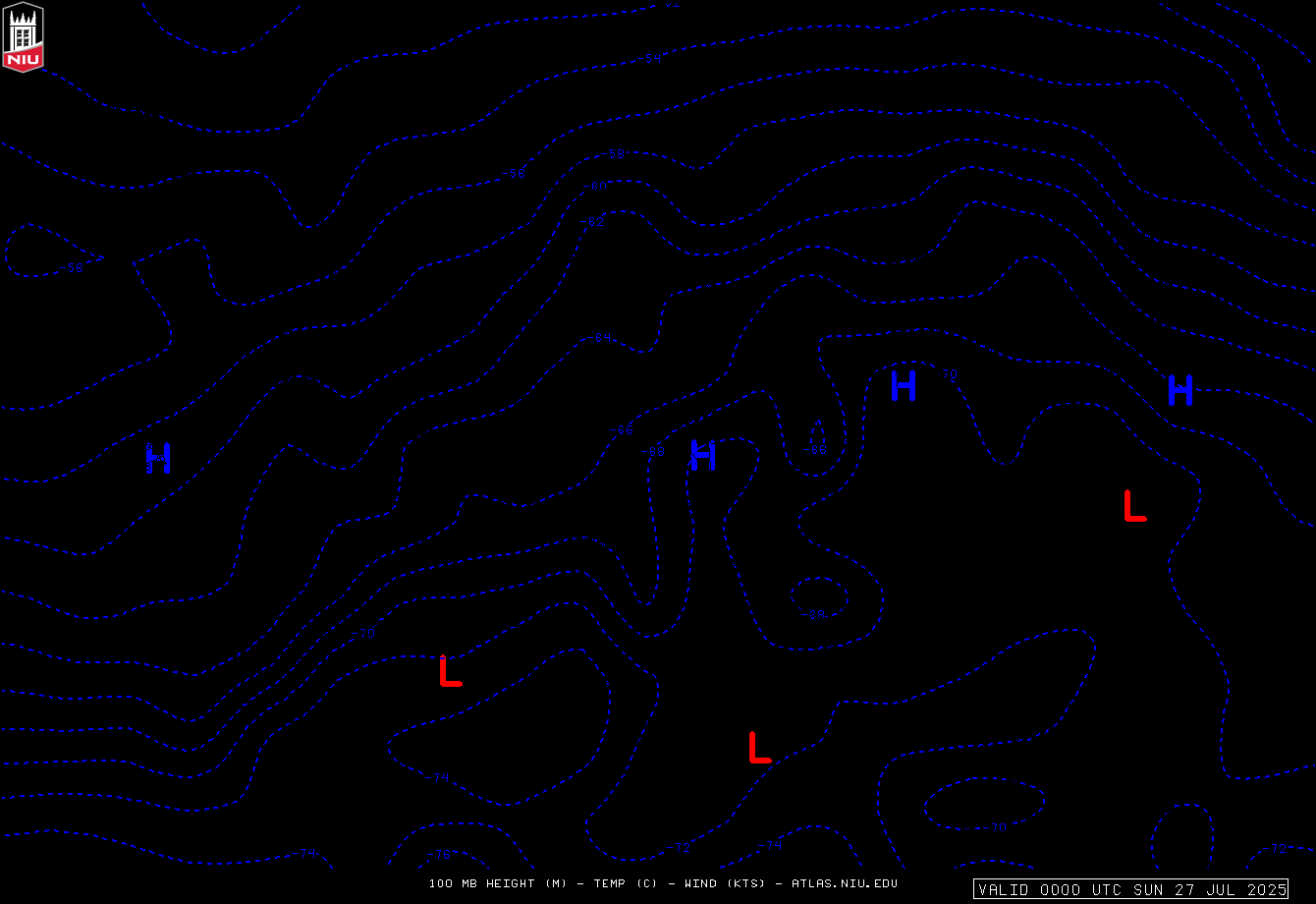
Task: Select the -74 label left of the -76 label
Action: coord(305,854)
